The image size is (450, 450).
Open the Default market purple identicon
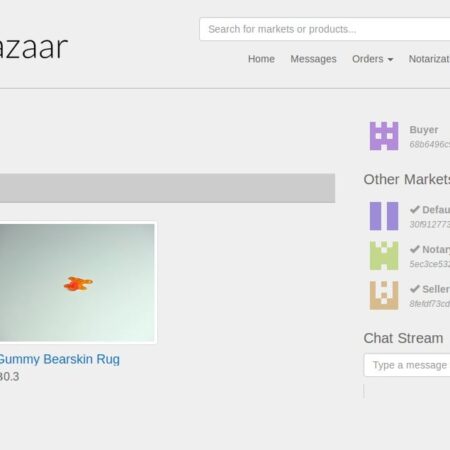pos(384,216)
